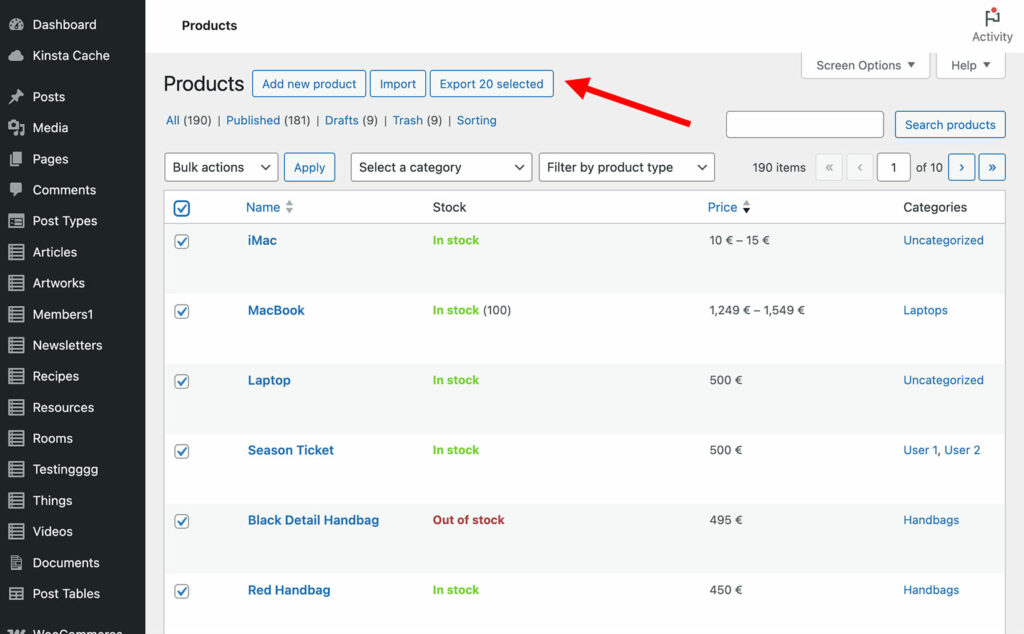Image resolution: width=1024 pixels, height=634 pixels.
Task: Go to next page of products
Action: click(x=961, y=167)
